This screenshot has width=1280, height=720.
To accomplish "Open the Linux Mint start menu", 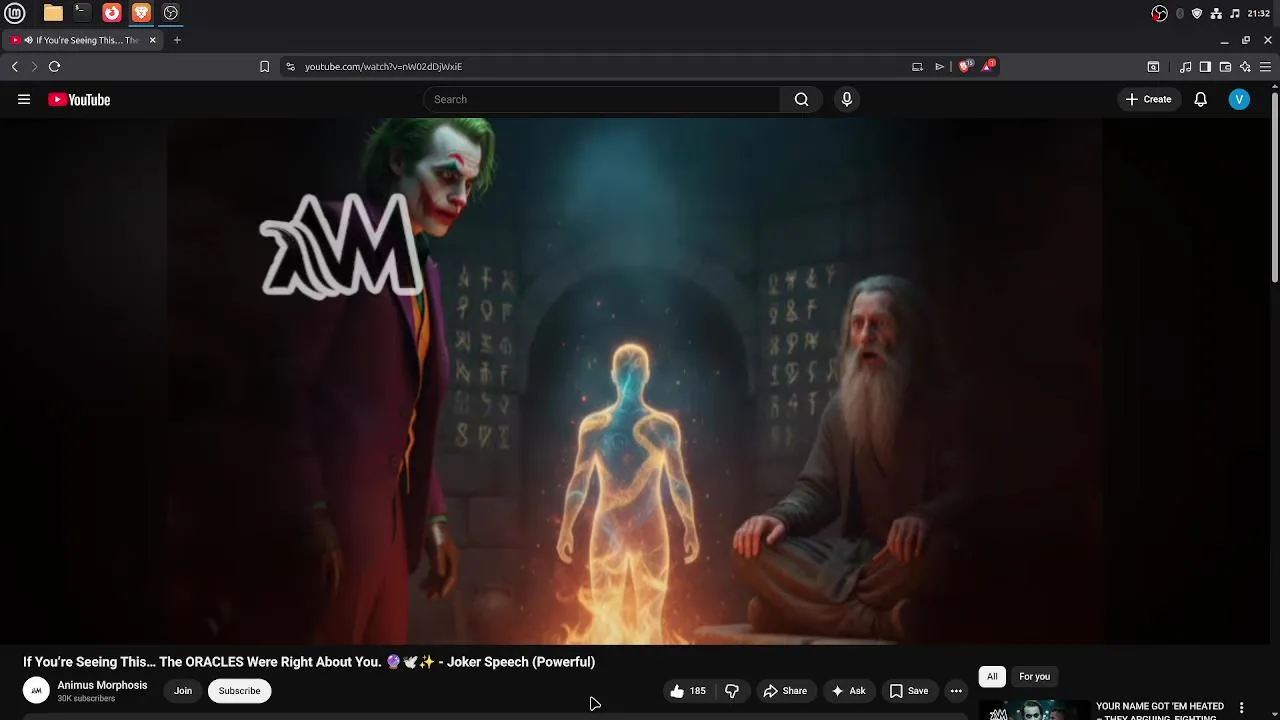I will click(x=15, y=13).
